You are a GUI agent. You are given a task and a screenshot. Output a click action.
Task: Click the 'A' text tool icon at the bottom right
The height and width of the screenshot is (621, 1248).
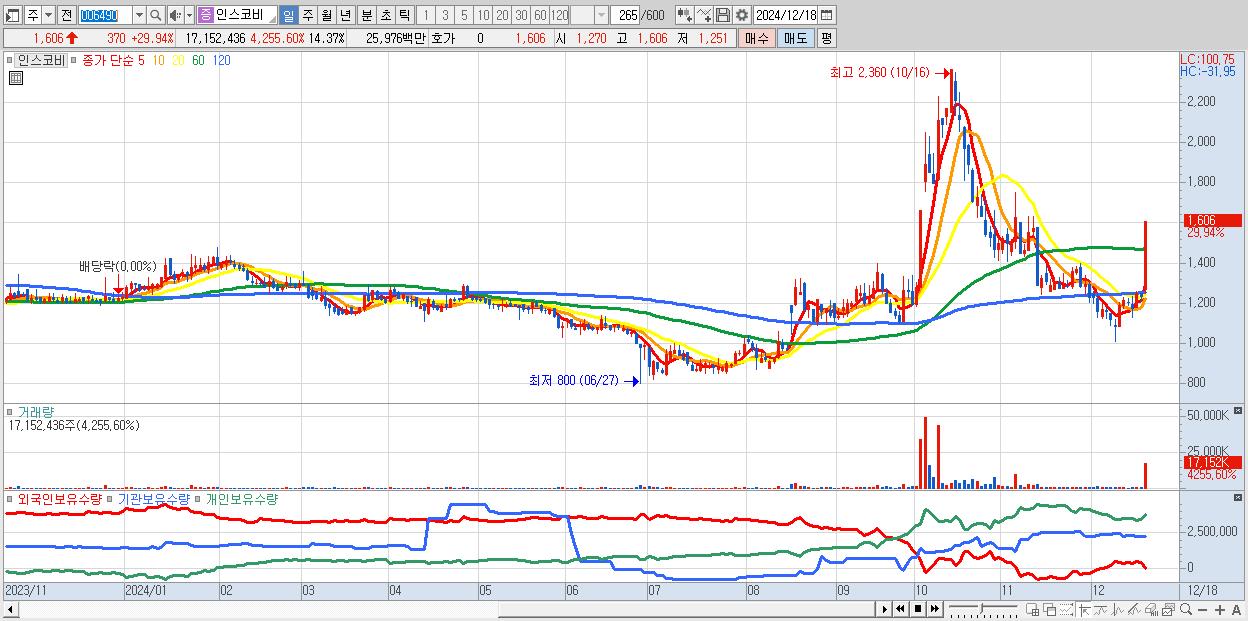click(1237, 609)
